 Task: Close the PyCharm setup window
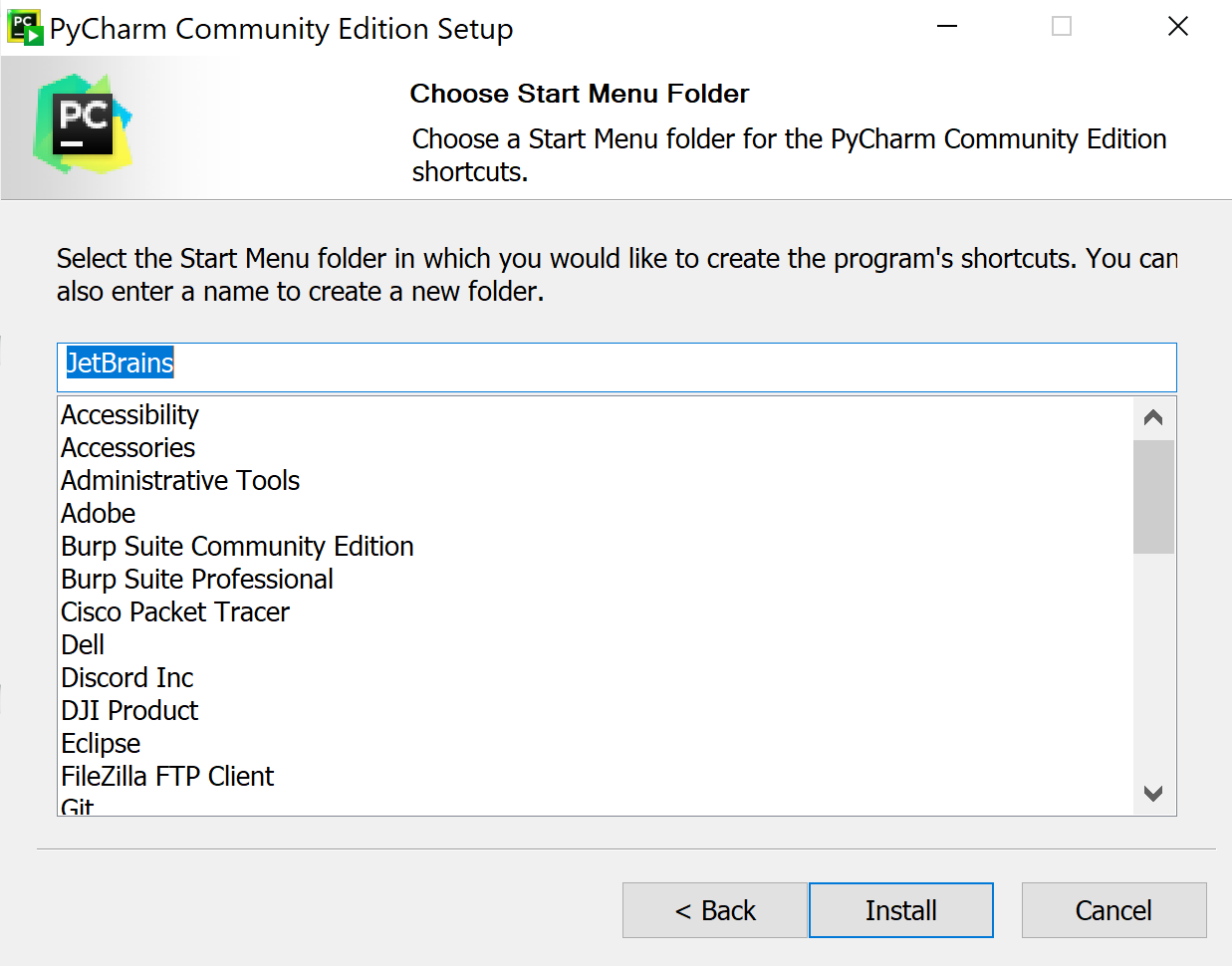click(1177, 27)
